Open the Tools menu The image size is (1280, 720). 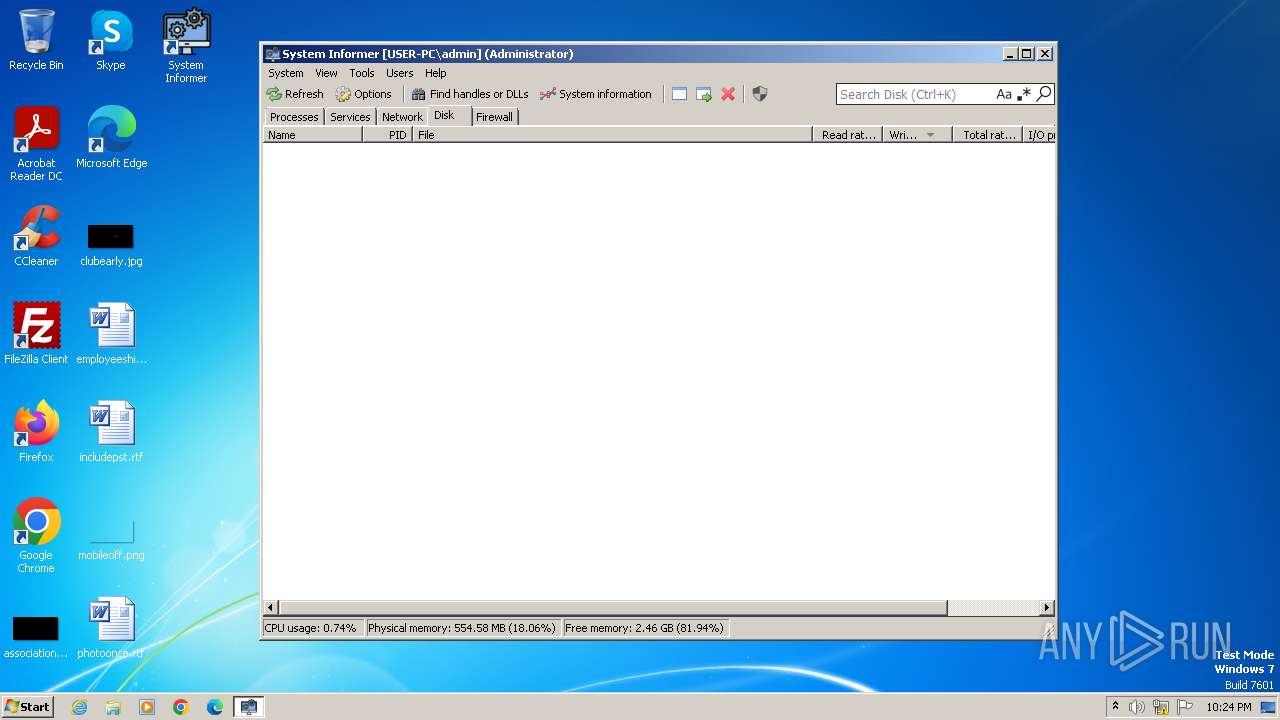[362, 73]
